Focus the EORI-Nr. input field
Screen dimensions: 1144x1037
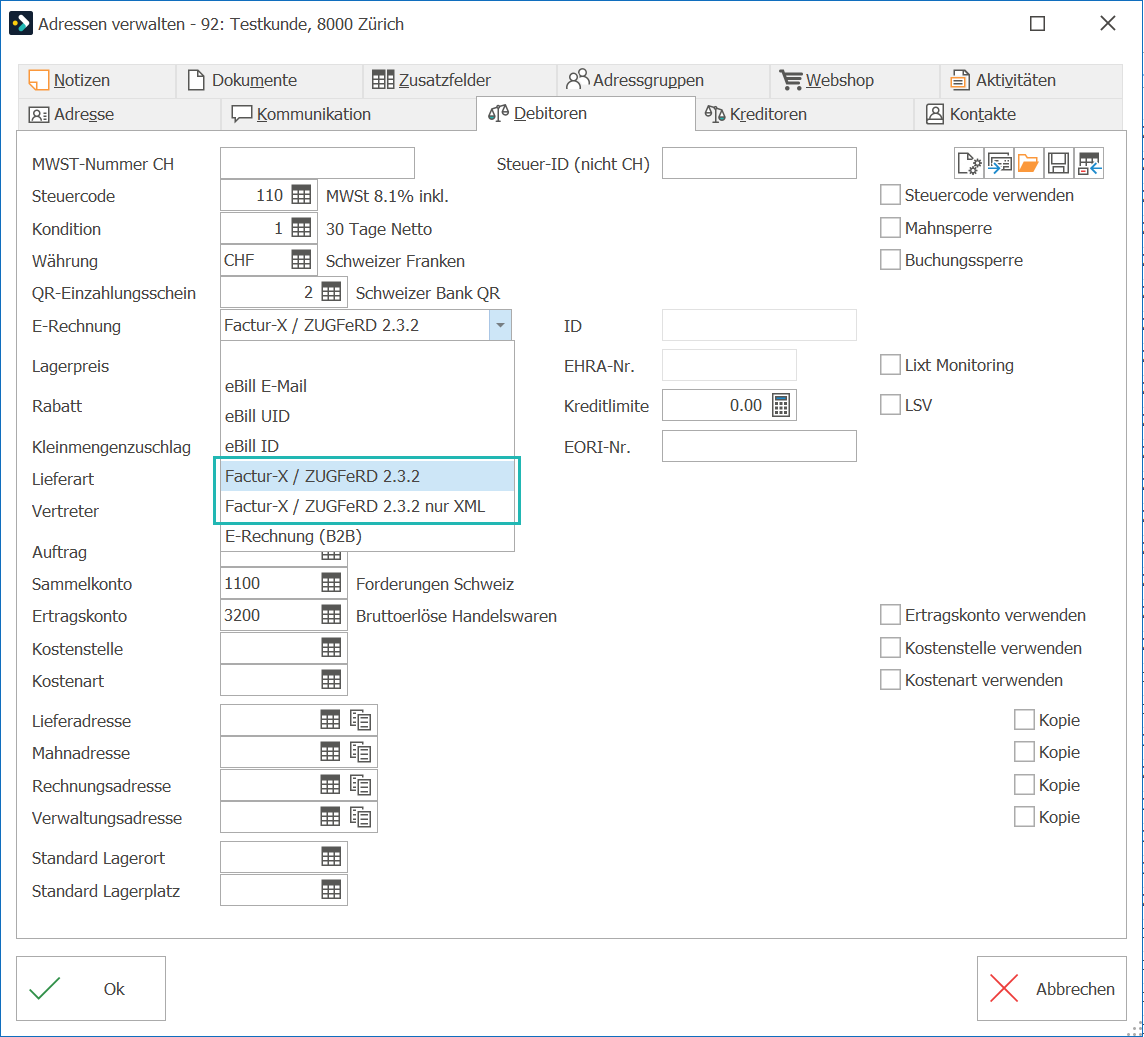[x=760, y=446]
